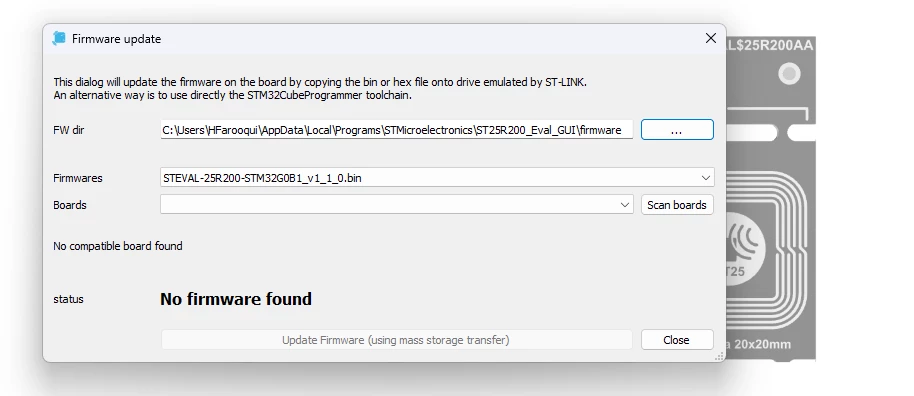The height and width of the screenshot is (396, 914).
Task: Click the STM32CubeProgrammer description text
Action: pos(233,95)
